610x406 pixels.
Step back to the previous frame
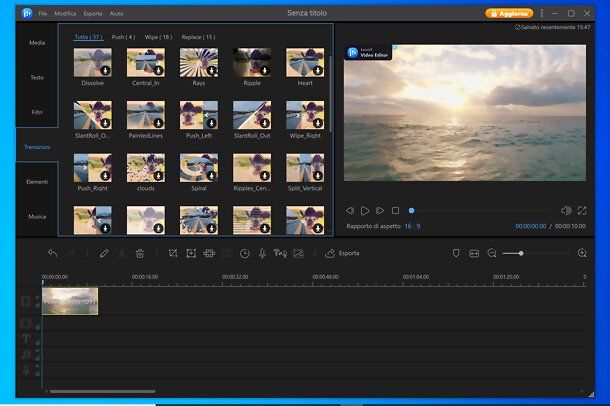tap(350, 210)
